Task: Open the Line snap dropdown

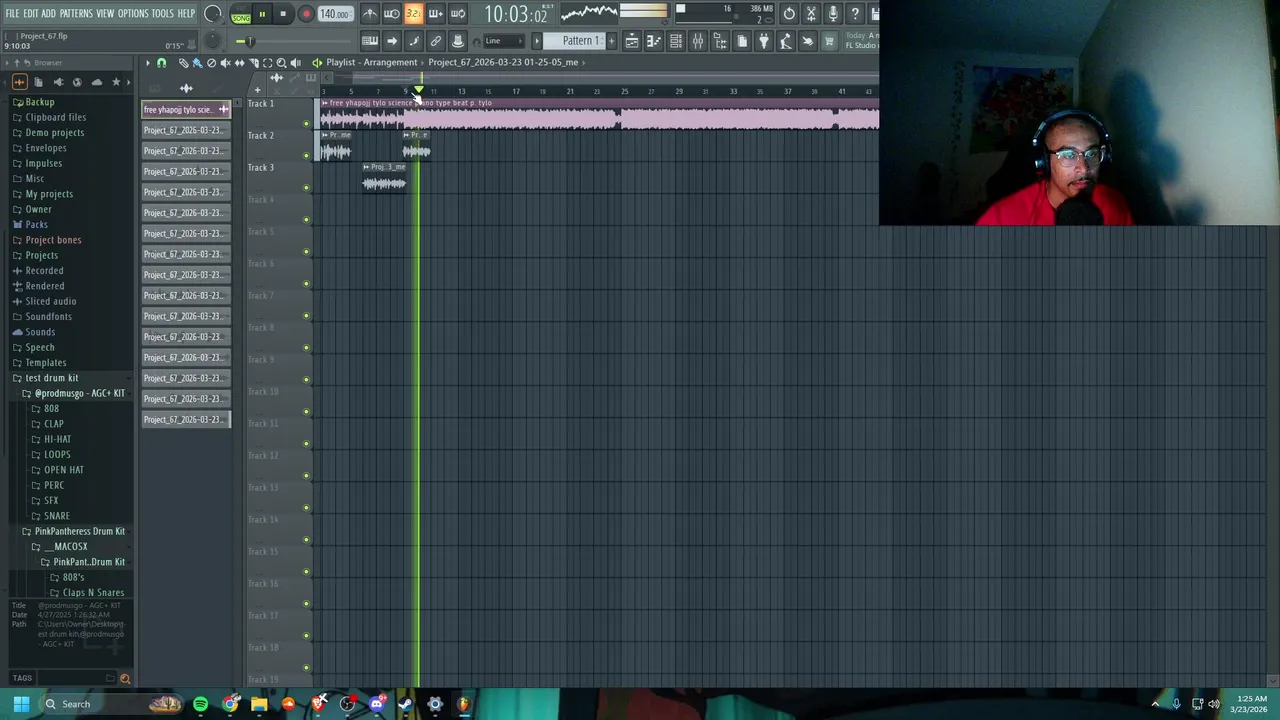Action: point(504,41)
